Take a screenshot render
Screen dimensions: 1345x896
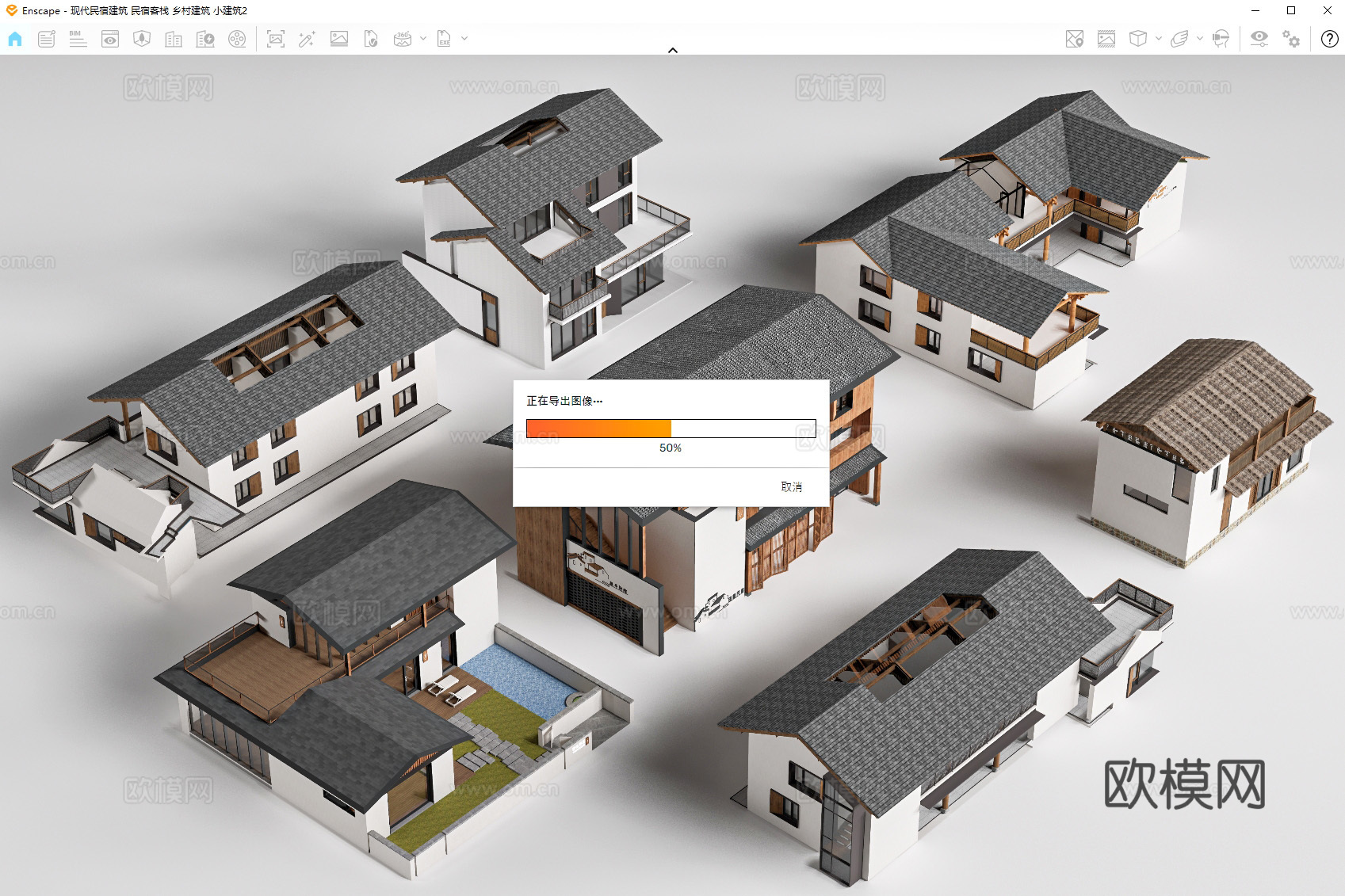276,39
